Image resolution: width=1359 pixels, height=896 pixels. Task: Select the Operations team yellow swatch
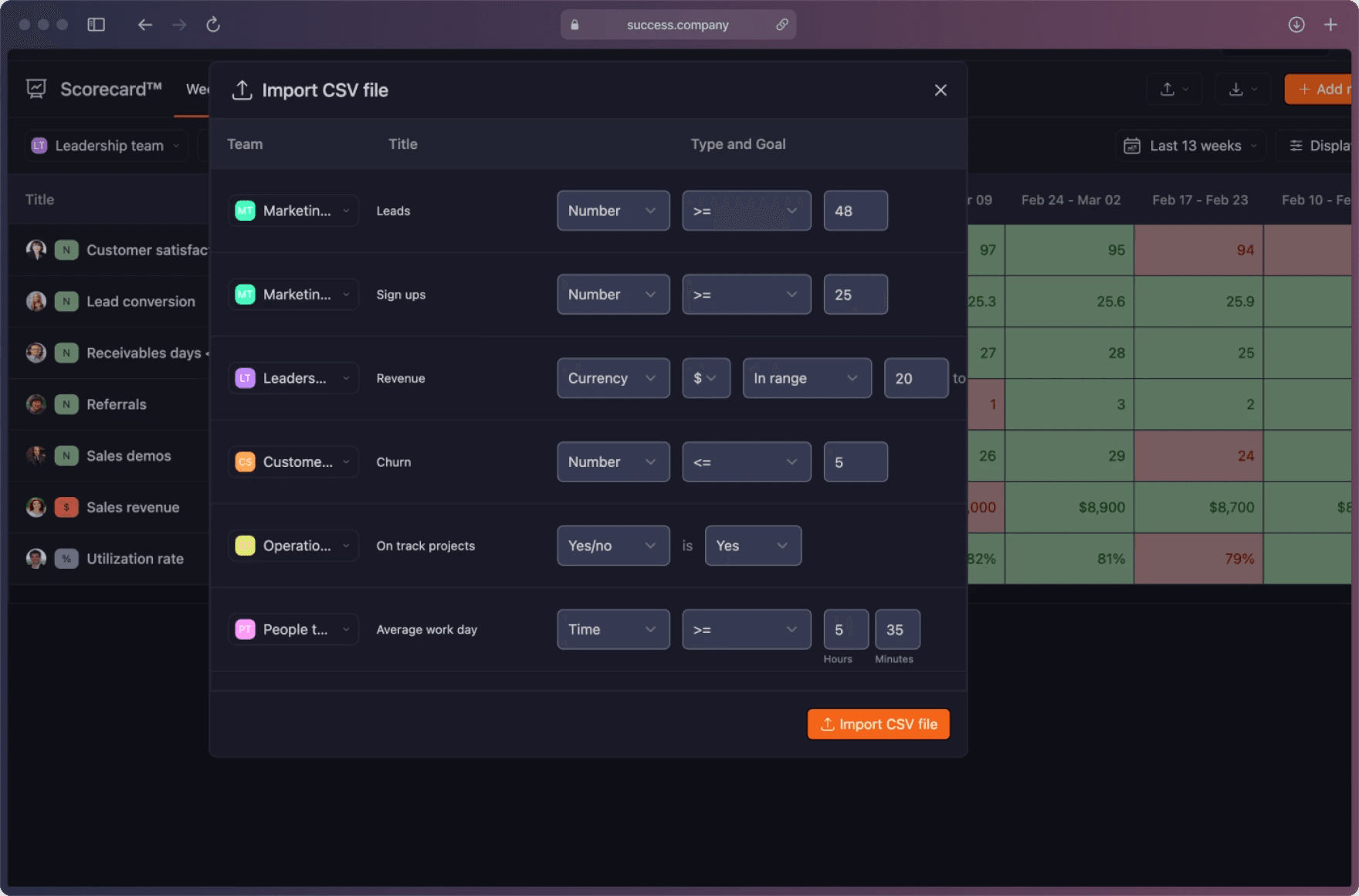(245, 546)
